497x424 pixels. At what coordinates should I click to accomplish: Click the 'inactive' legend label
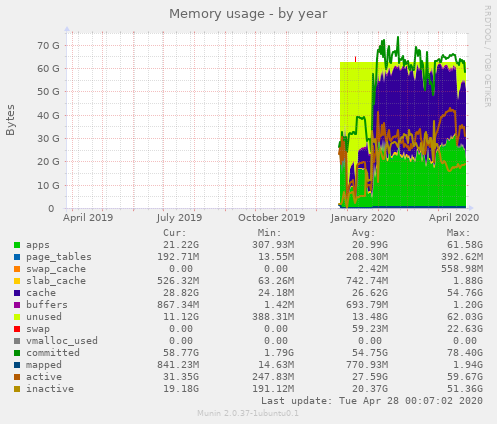(x=50, y=389)
